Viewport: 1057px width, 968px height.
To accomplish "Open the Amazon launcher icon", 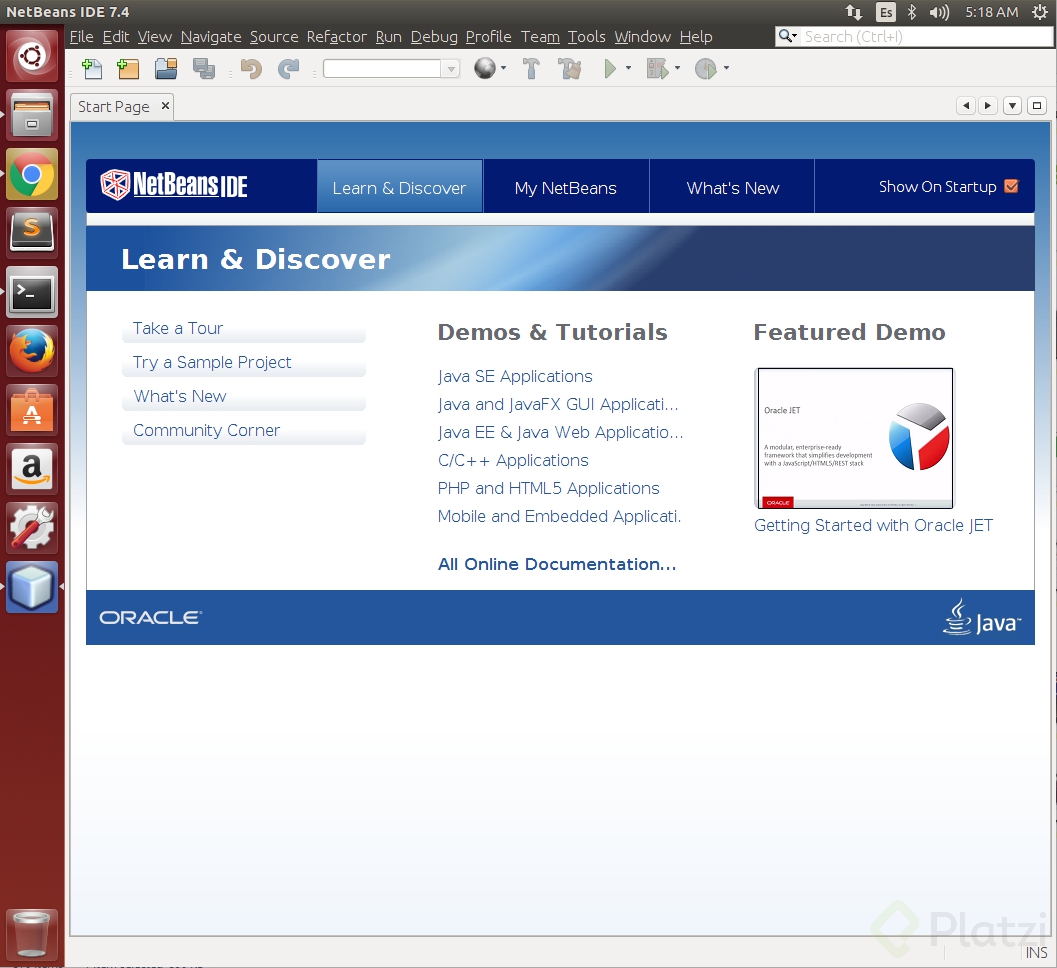I will click(32, 469).
